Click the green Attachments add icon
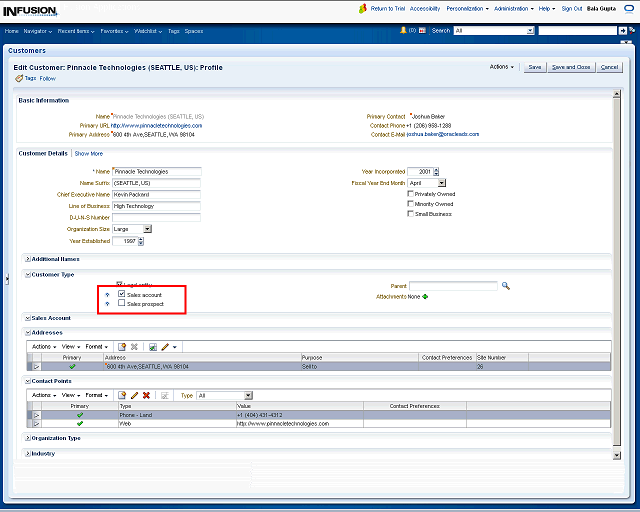The width and height of the screenshot is (640, 512). click(x=425, y=296)
